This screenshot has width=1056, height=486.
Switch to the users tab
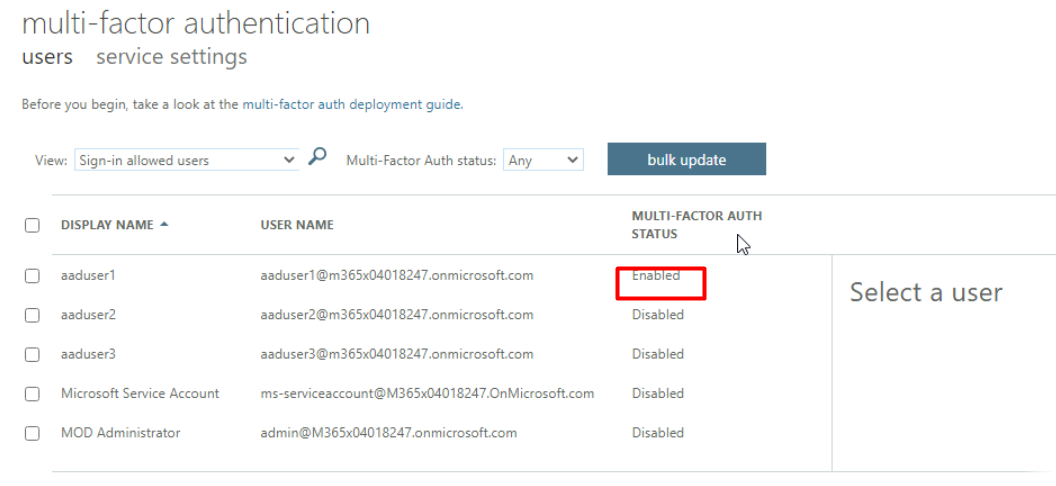point(47,57)
